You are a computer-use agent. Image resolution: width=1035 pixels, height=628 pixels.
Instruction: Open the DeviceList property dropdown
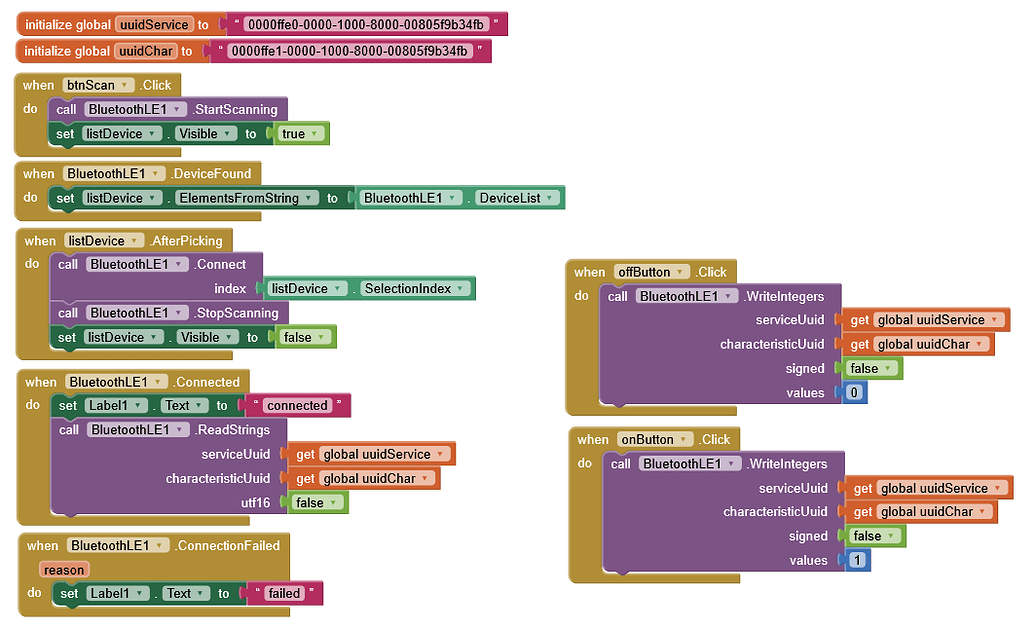[517, 198]
